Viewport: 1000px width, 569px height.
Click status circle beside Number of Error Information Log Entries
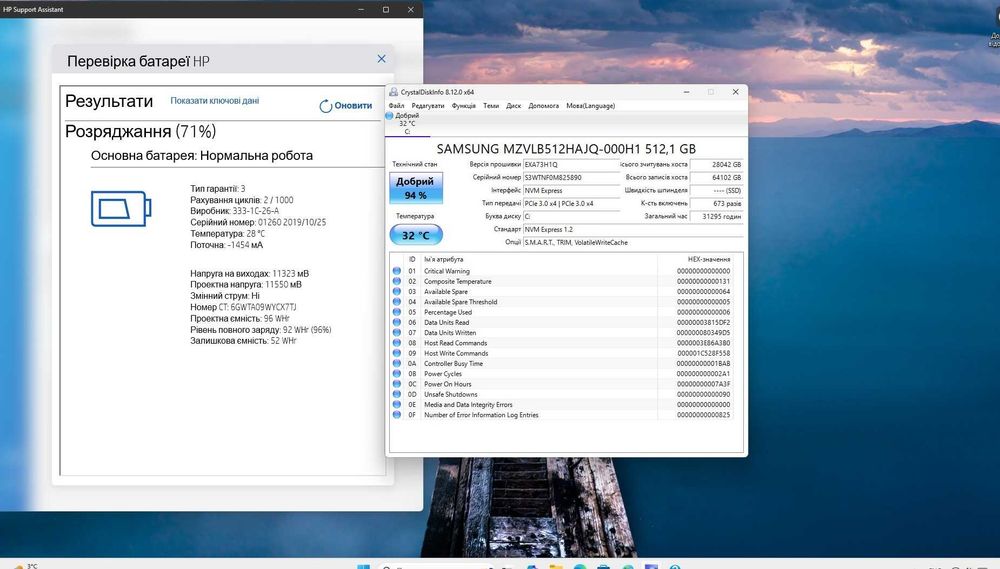point(397,415)
